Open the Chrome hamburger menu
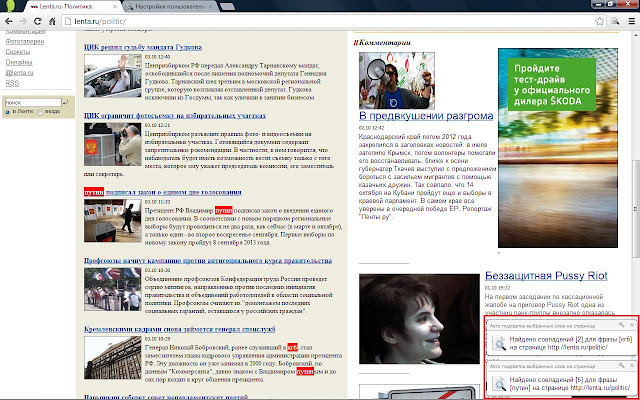 pyautogui.click(x=632, y=21)
